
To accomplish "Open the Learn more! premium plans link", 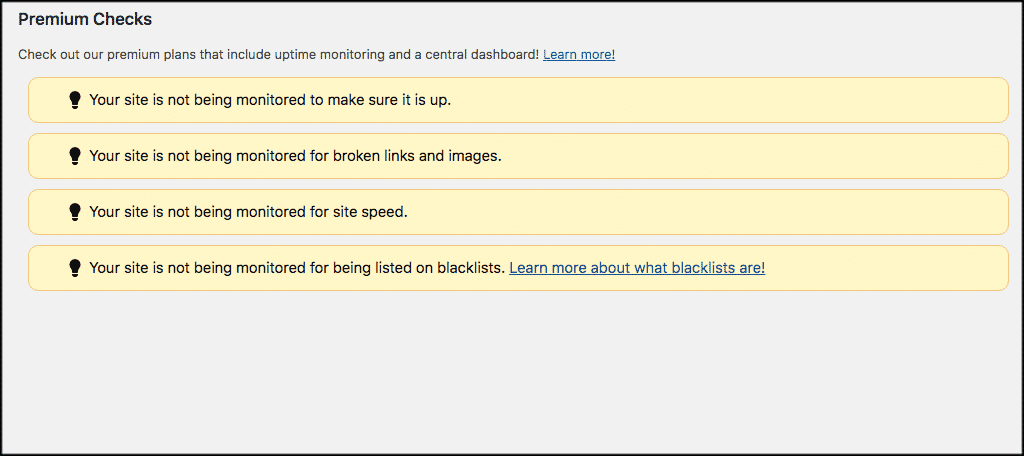I will (x=579, y=54).
